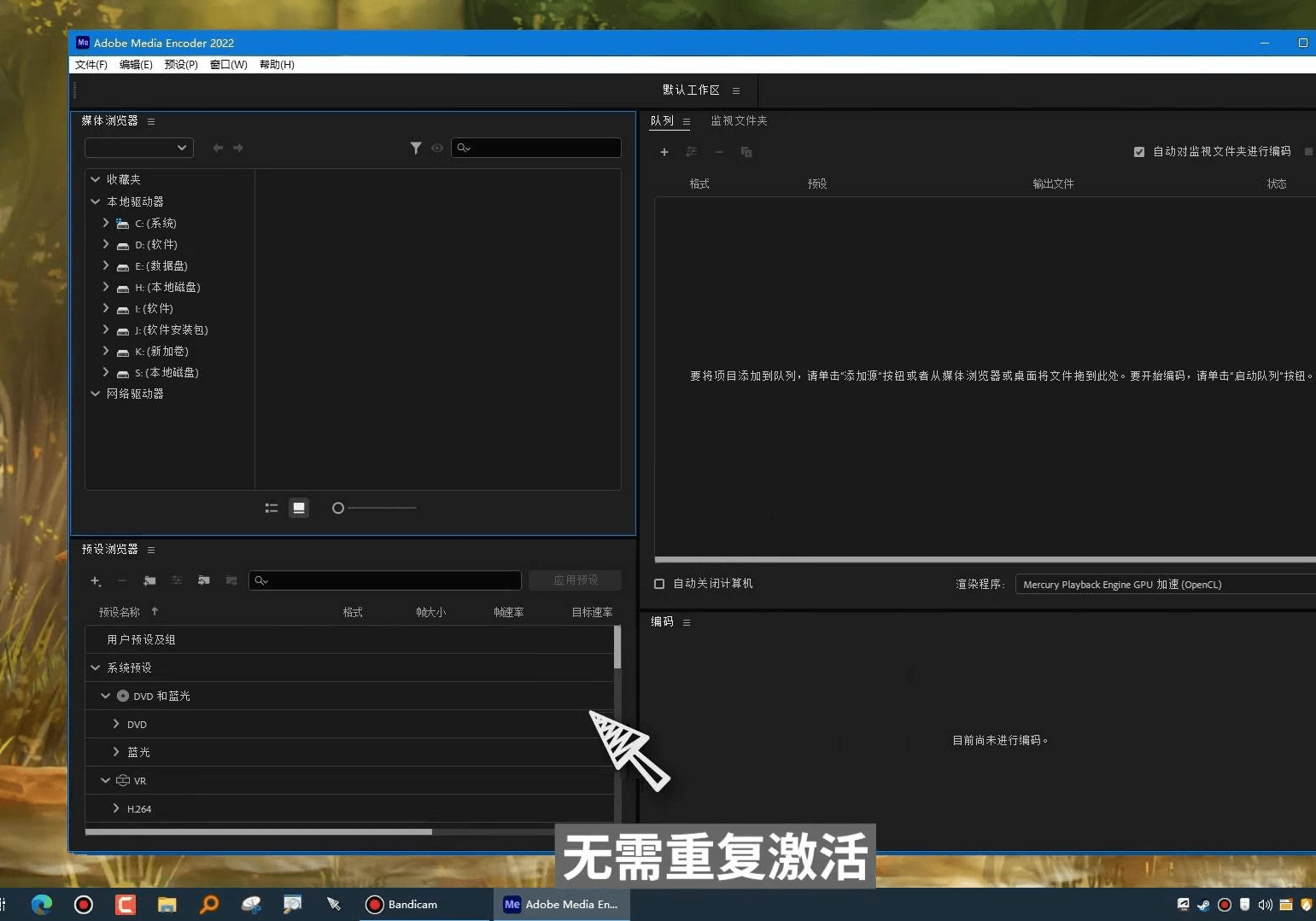The height and width of the screenshot is (921, 1316).
Task: Click preset settings sliders icon
Action: coord(177,580)
